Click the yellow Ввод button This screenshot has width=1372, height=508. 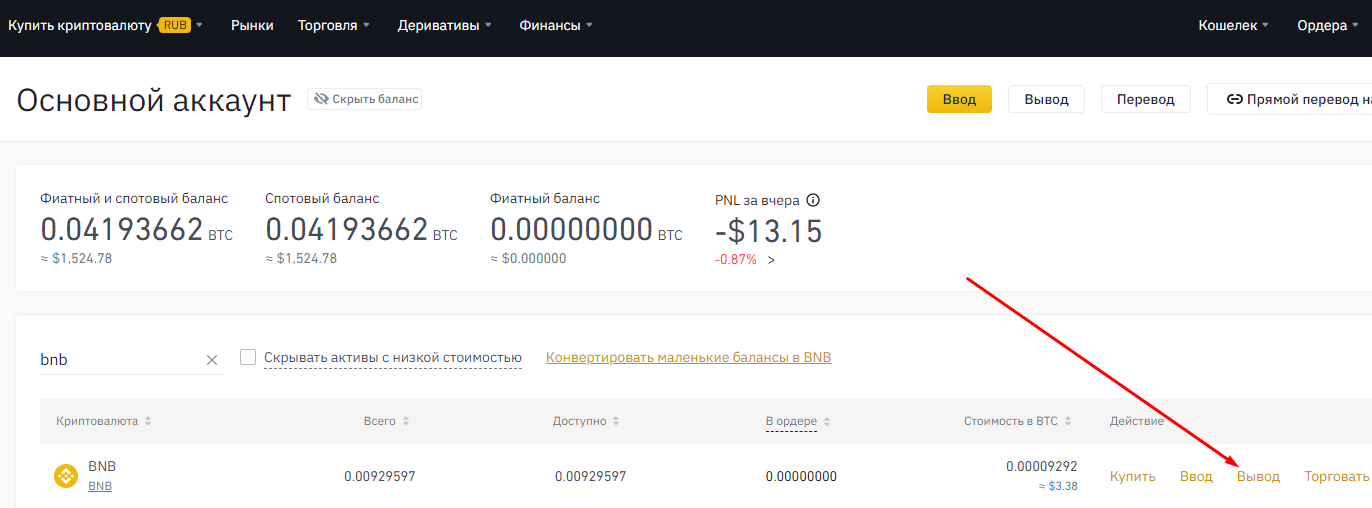coord(959,99)
